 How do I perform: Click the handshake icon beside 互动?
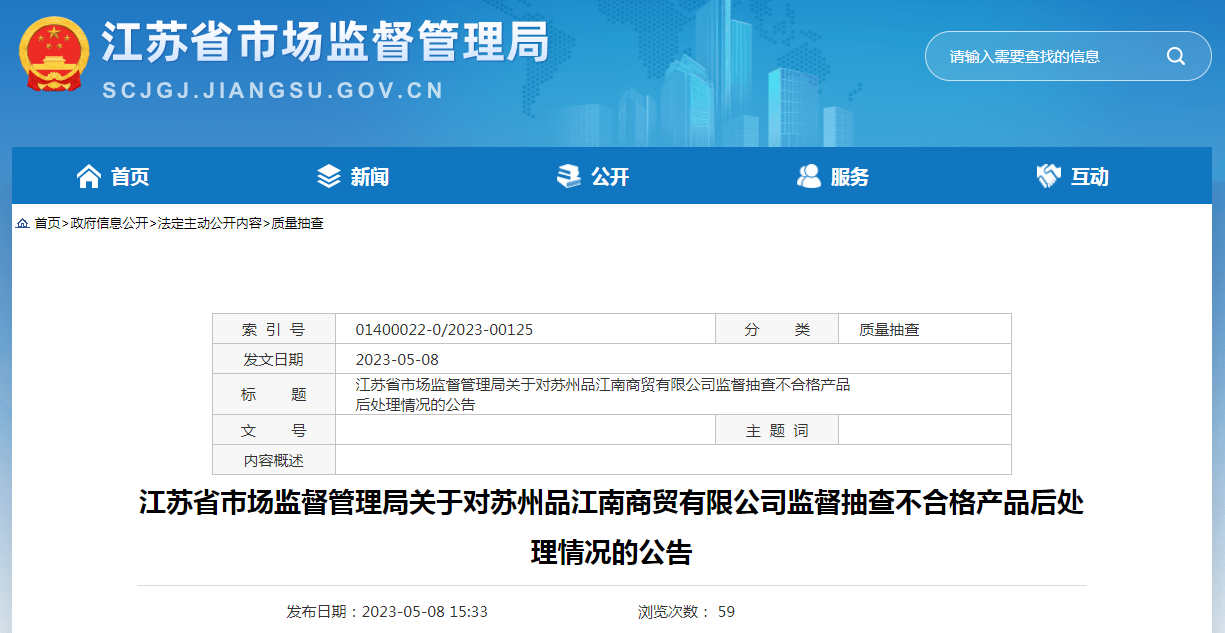pyautogui.click(x=1048, y=177)
